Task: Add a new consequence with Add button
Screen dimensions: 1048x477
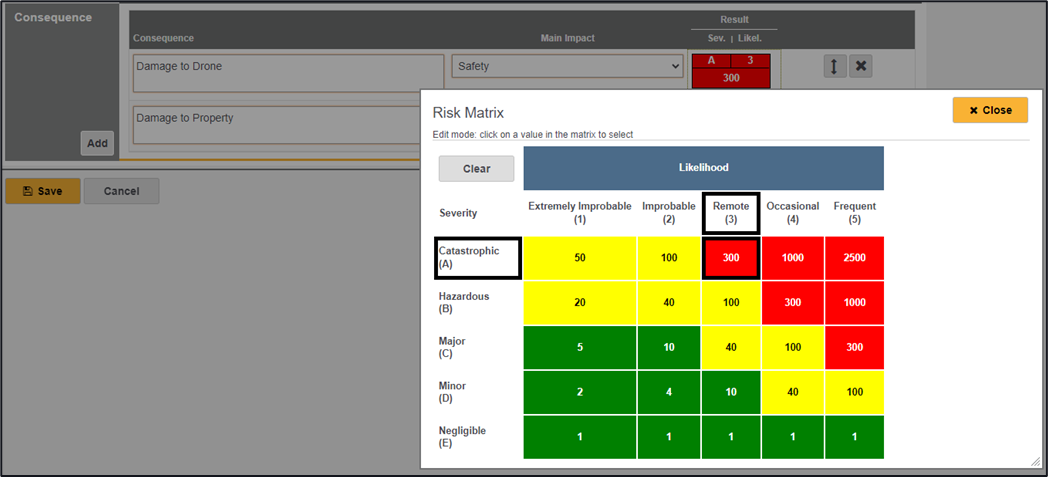Action: (x=97, y=143)
